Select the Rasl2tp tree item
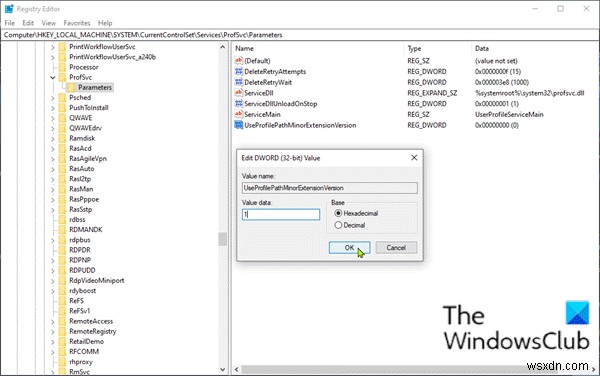 80,179
